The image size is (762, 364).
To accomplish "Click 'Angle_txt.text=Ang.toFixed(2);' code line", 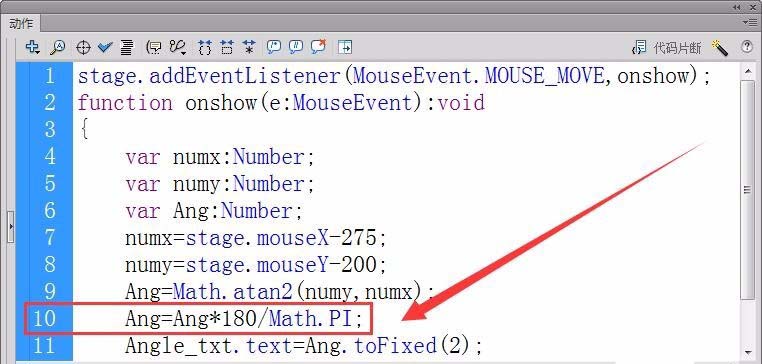I will pos(304,346).
